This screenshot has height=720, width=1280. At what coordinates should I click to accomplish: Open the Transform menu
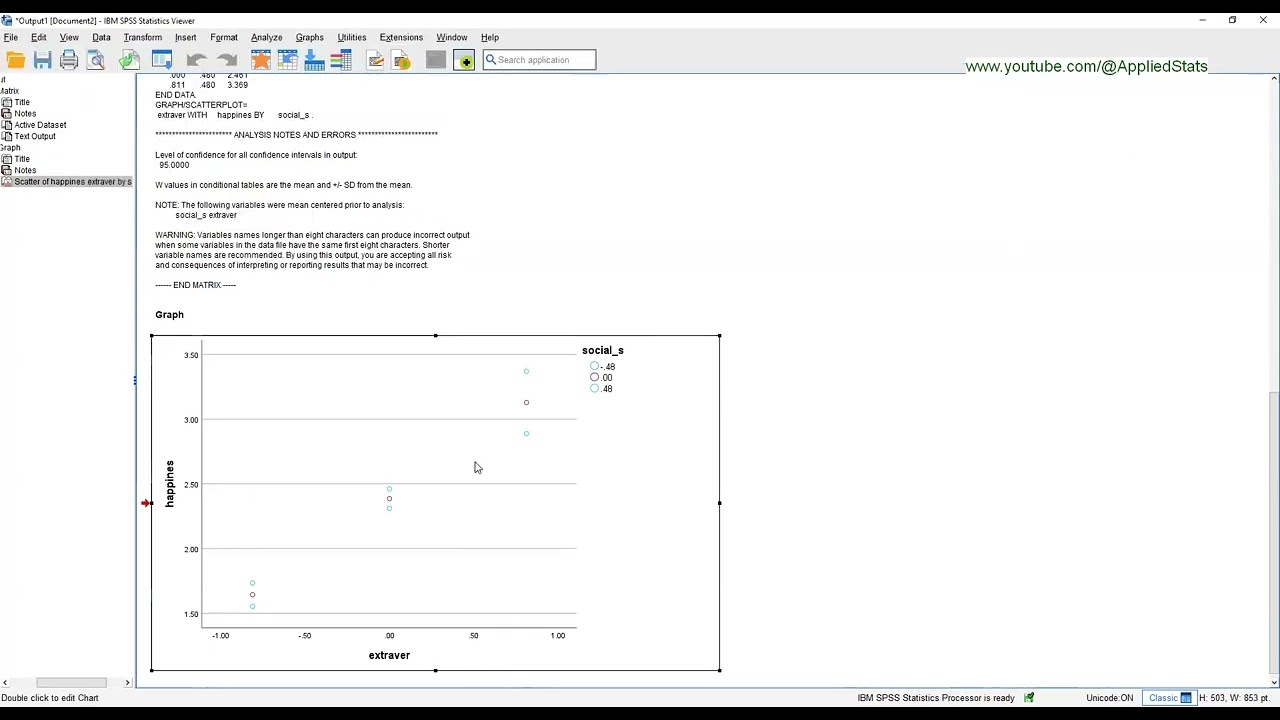pos(143,37)
